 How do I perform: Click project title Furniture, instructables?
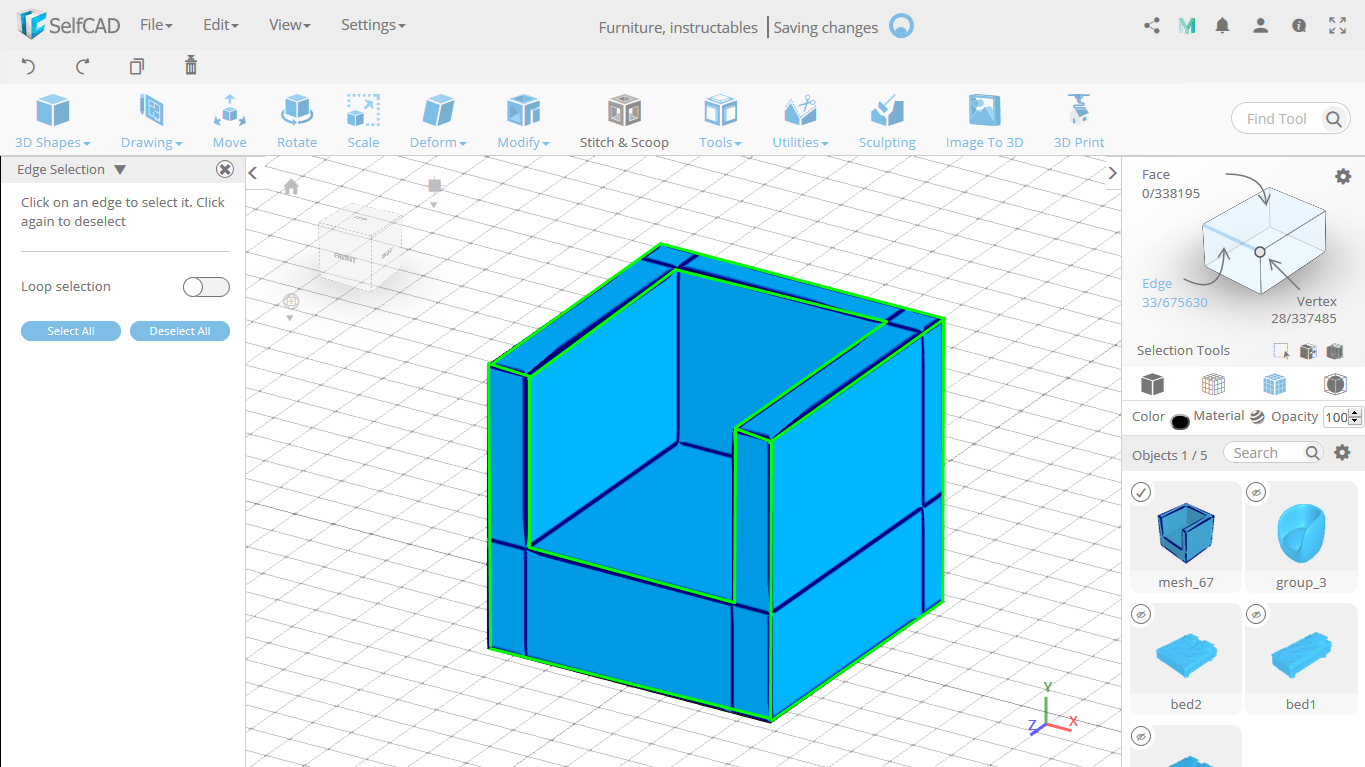[x=678, y=28]
